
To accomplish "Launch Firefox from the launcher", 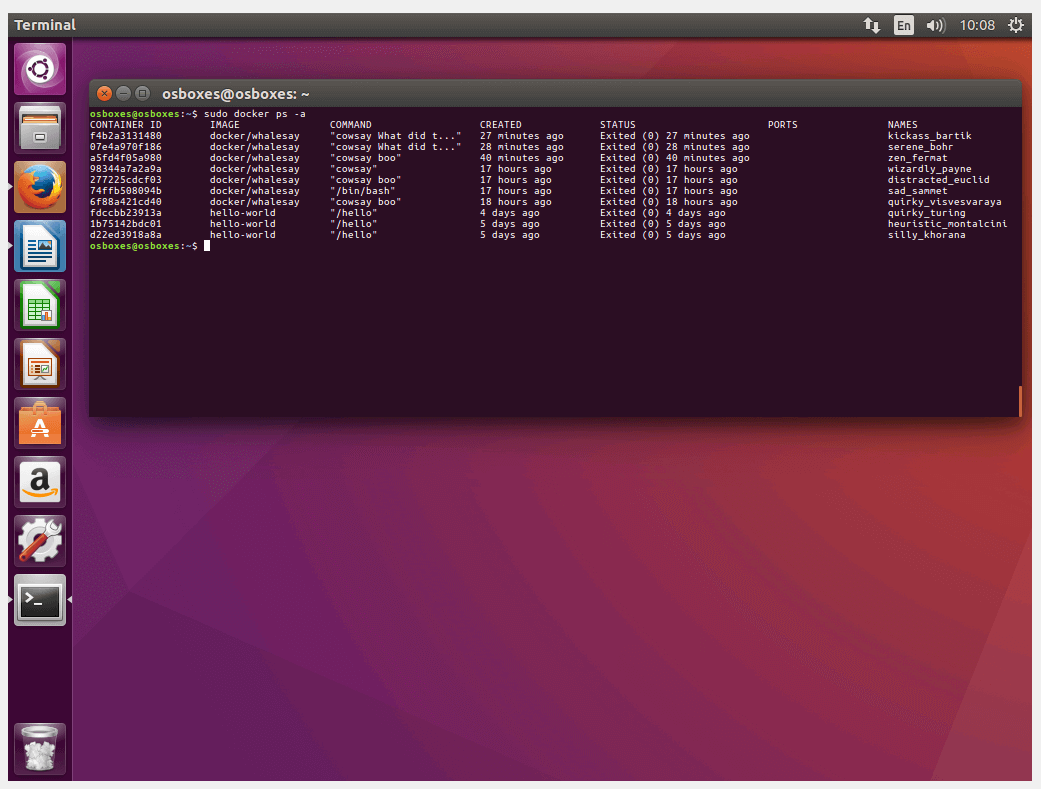I will coord(39,186).
